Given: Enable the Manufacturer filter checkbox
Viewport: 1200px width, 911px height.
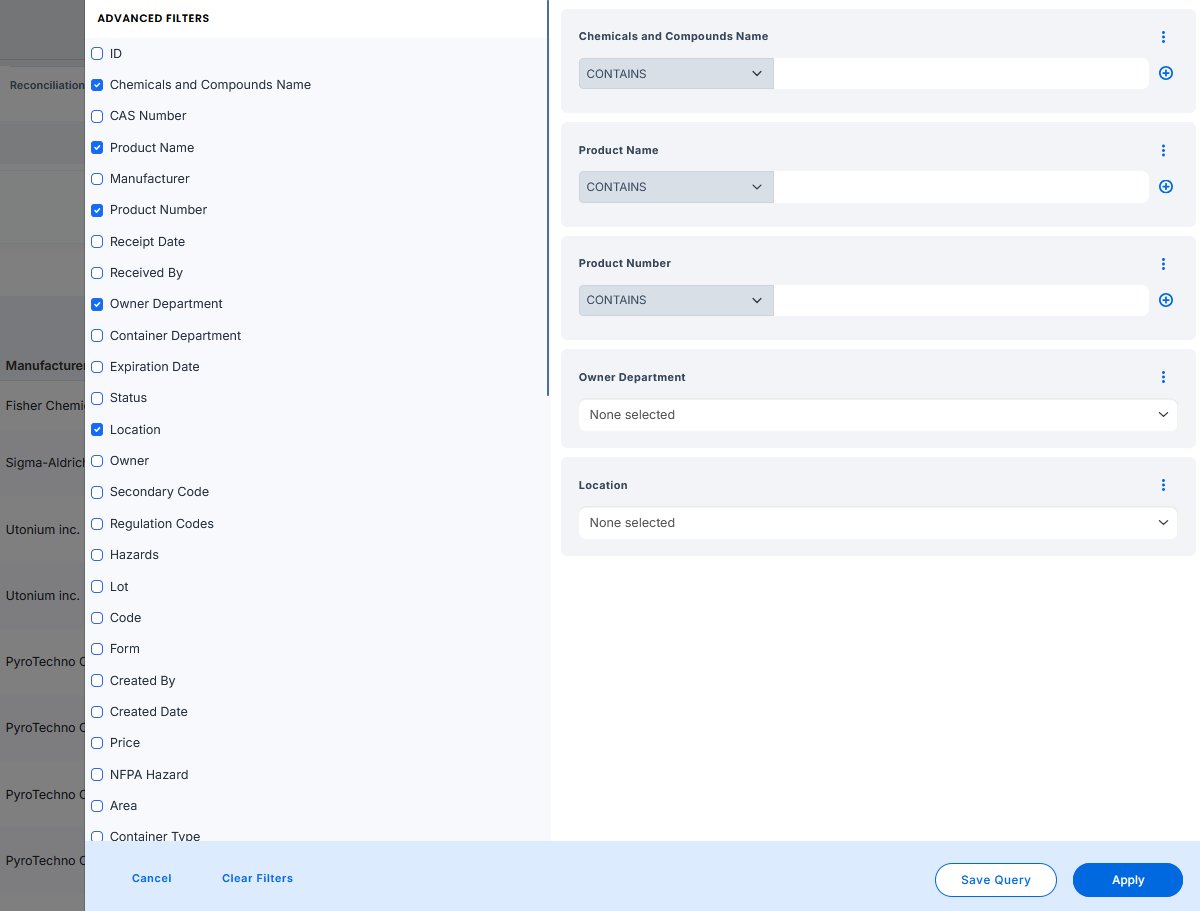Looking at the screenshot, I should [x=97, y=179].
